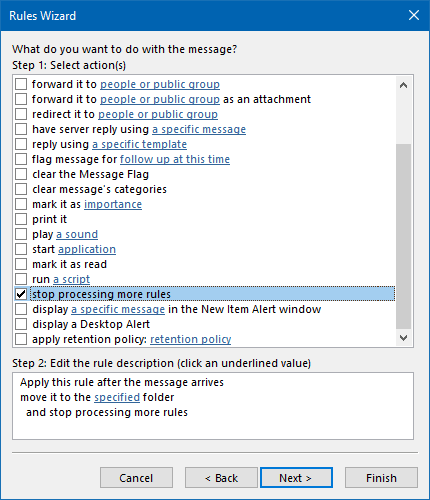The height and width of the screenshot is (500, 430).
Task: Go back with the Back button
Action: point(221,478)
